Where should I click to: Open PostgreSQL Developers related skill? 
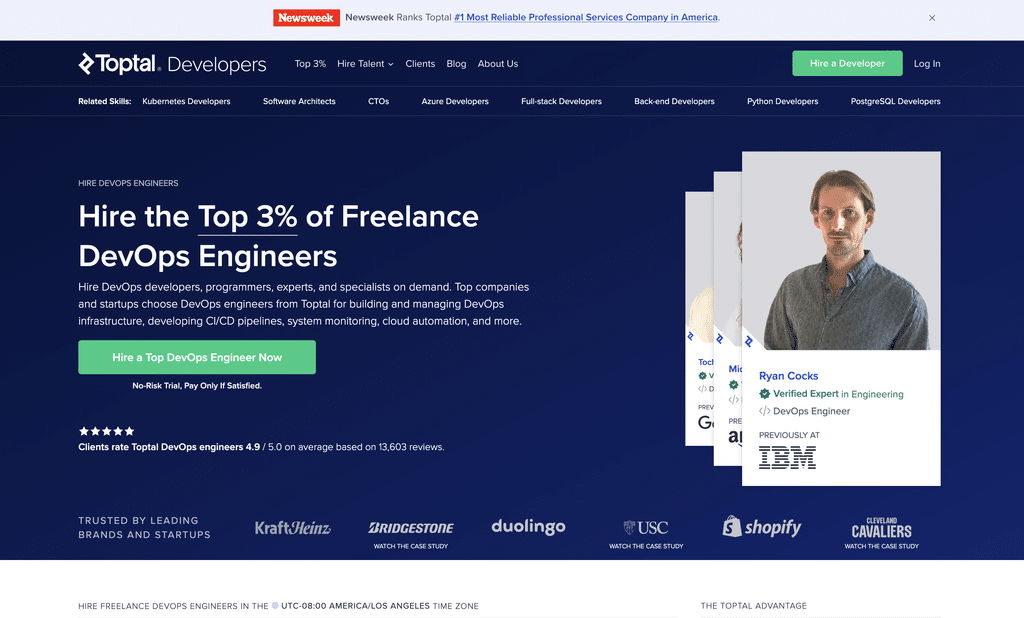point(895,101)
